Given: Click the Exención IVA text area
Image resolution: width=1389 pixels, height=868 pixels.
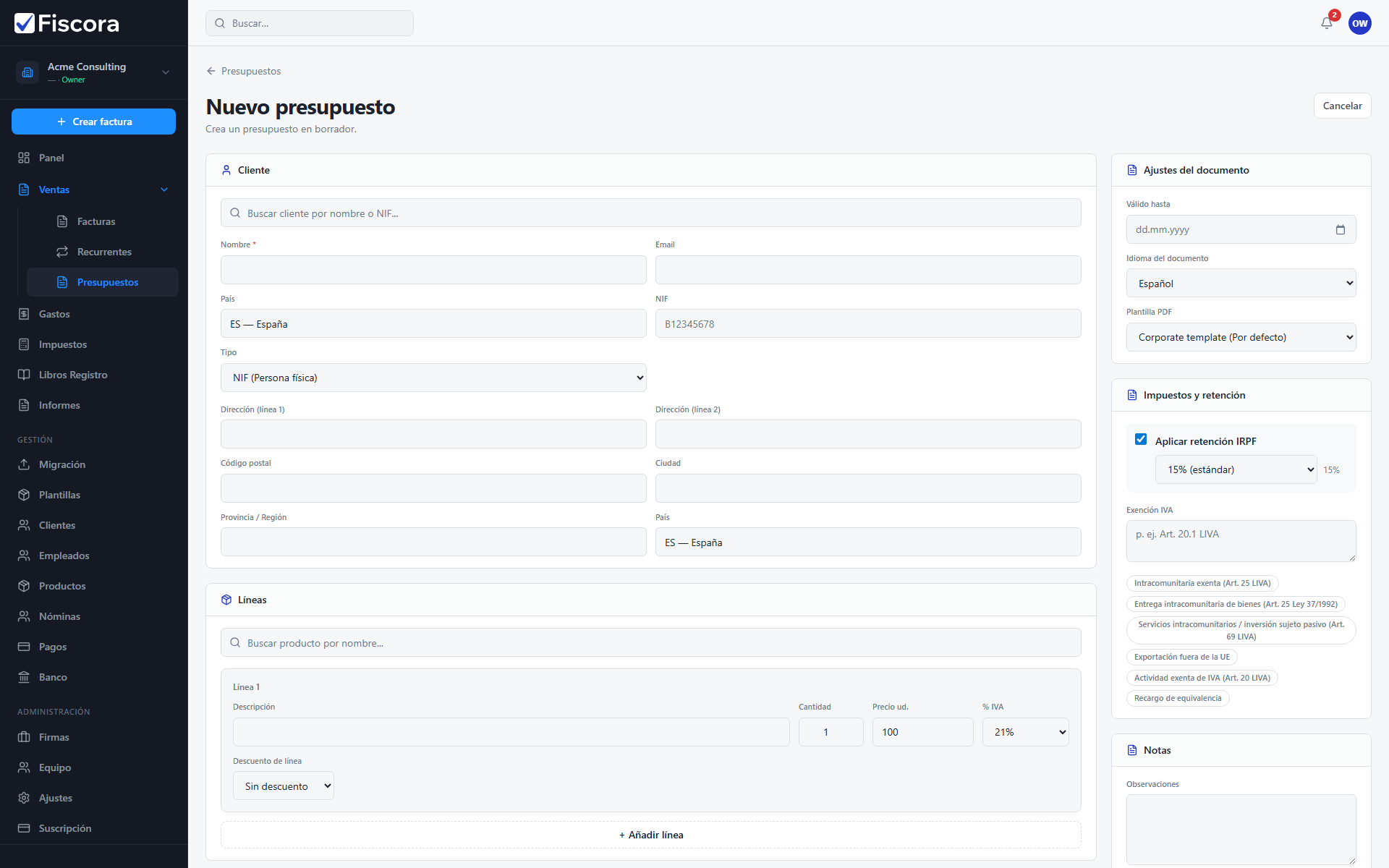Looking at the screenshot, I should coord(1241,541).
